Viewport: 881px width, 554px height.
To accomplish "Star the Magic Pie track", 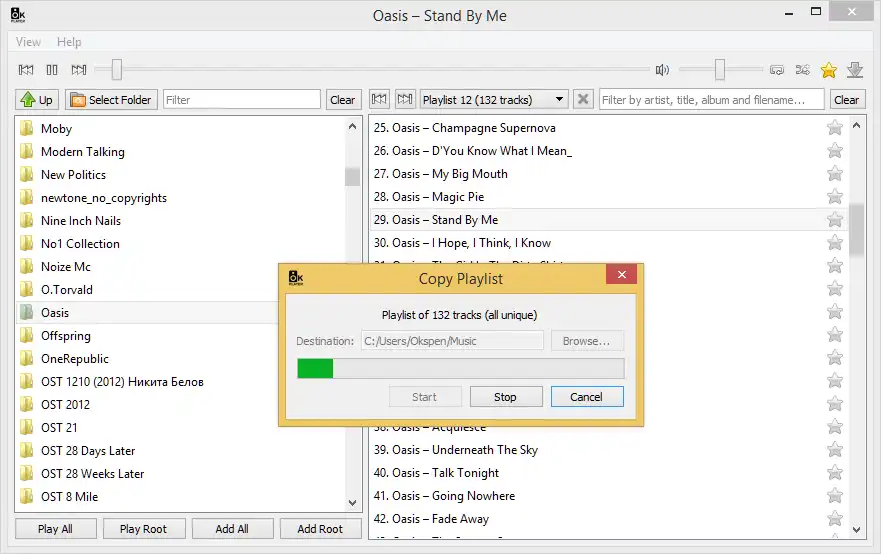I will pos(835,197).
